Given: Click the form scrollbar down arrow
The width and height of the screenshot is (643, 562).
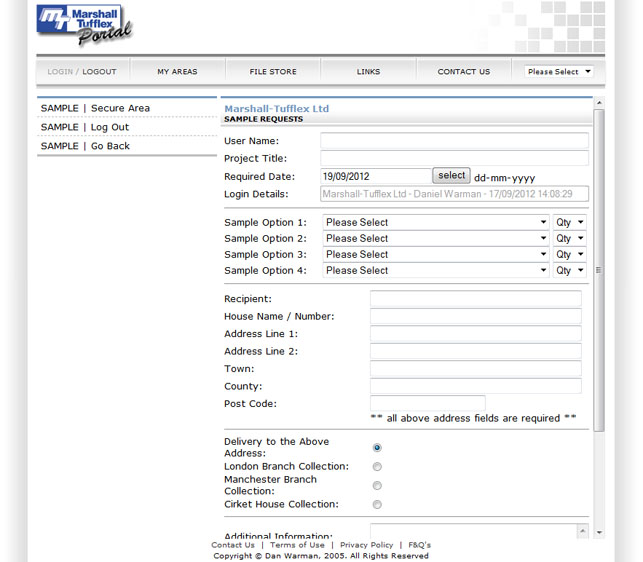Looking at the screenshot, I should tap(599, 533).
